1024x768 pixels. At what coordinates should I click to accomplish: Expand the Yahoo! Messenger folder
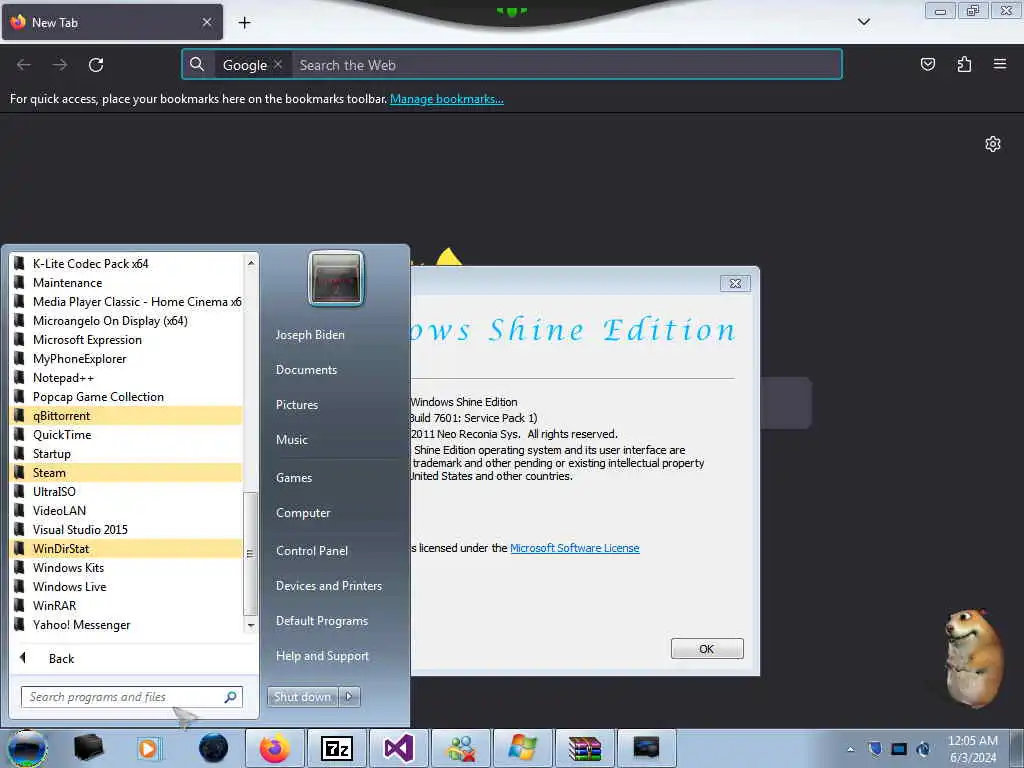click(126, 625)
